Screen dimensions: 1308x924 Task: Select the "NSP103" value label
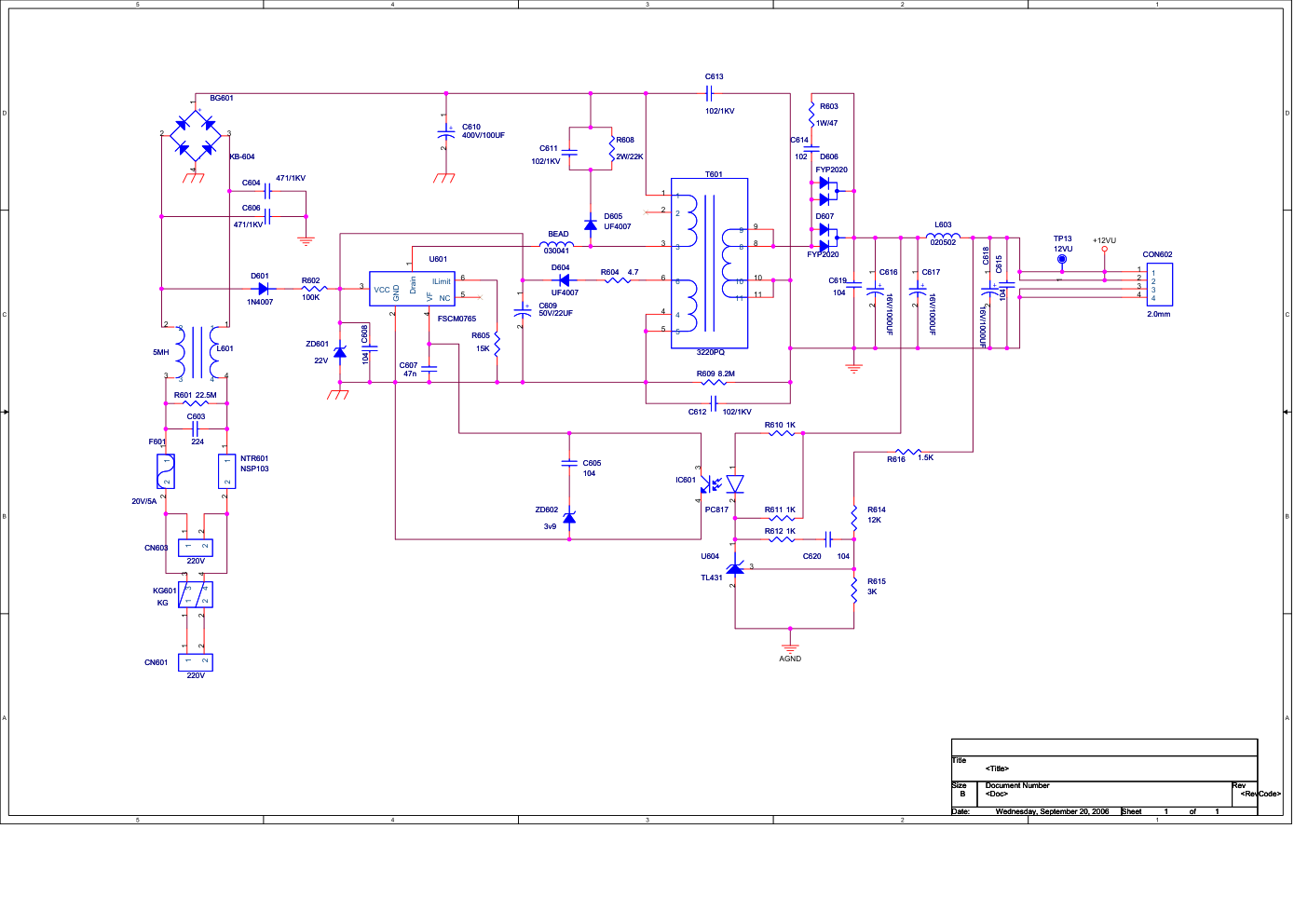254,469
